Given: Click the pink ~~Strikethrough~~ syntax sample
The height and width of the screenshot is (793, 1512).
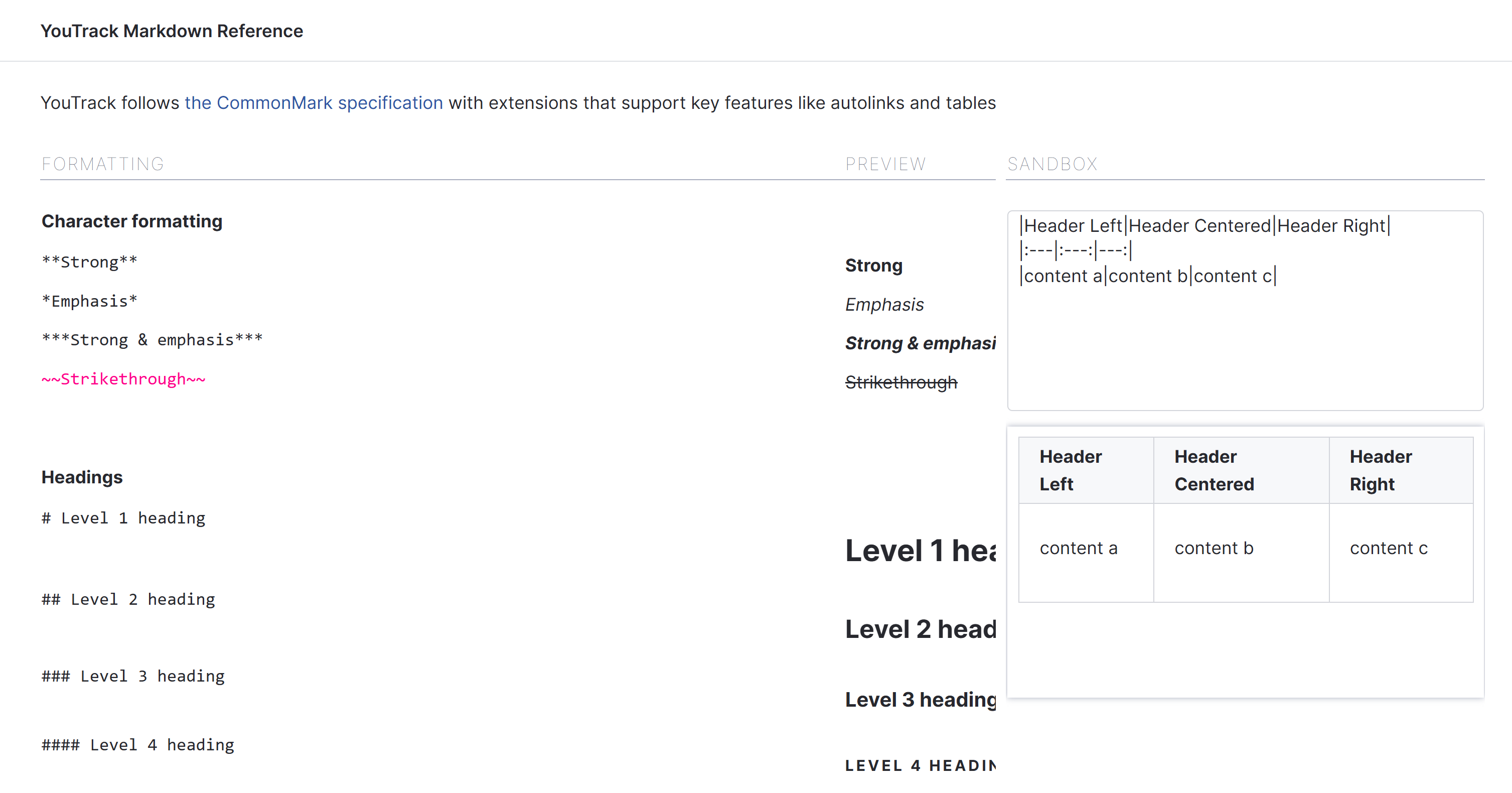Looking at the screenshot, I should 123,379.
